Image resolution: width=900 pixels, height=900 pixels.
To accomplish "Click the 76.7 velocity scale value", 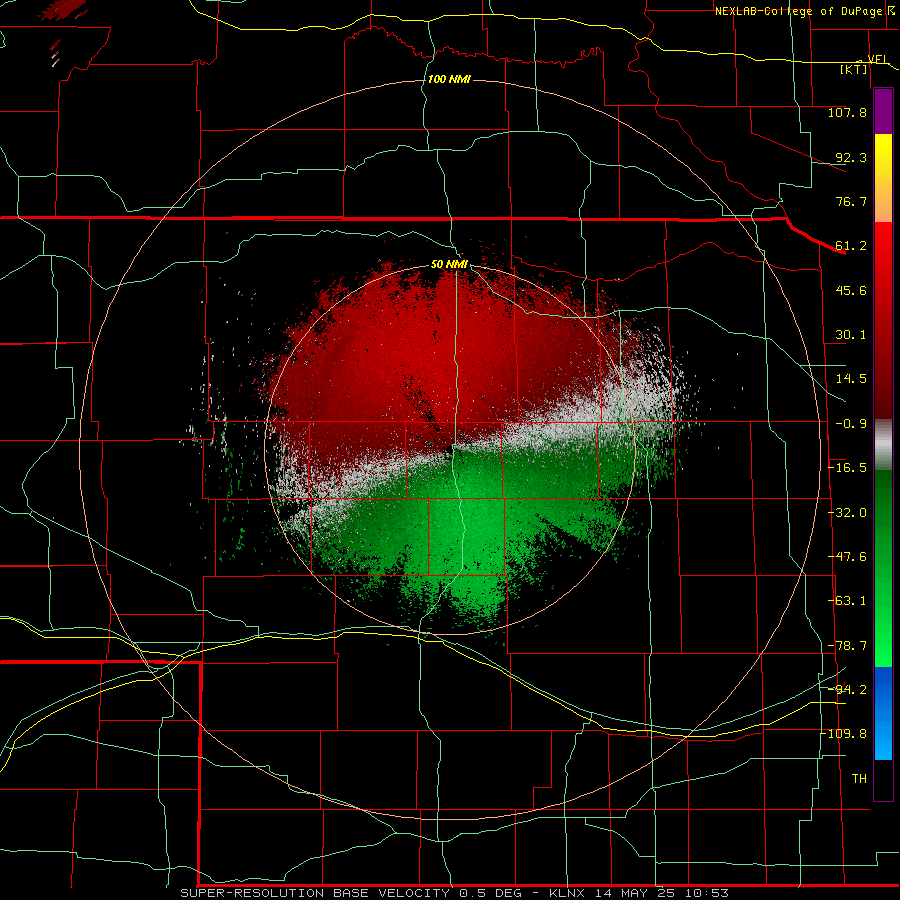I will tap(851, 201).
